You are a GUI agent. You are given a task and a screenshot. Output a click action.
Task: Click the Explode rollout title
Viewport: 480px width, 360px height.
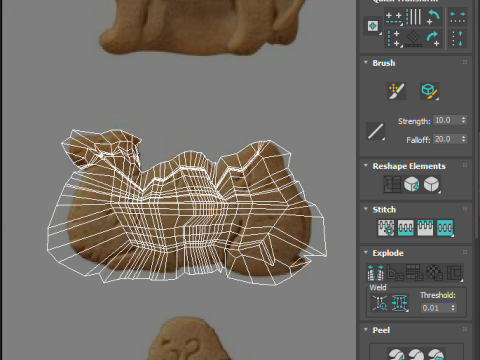pyautogui.click(x=388, y=253)
